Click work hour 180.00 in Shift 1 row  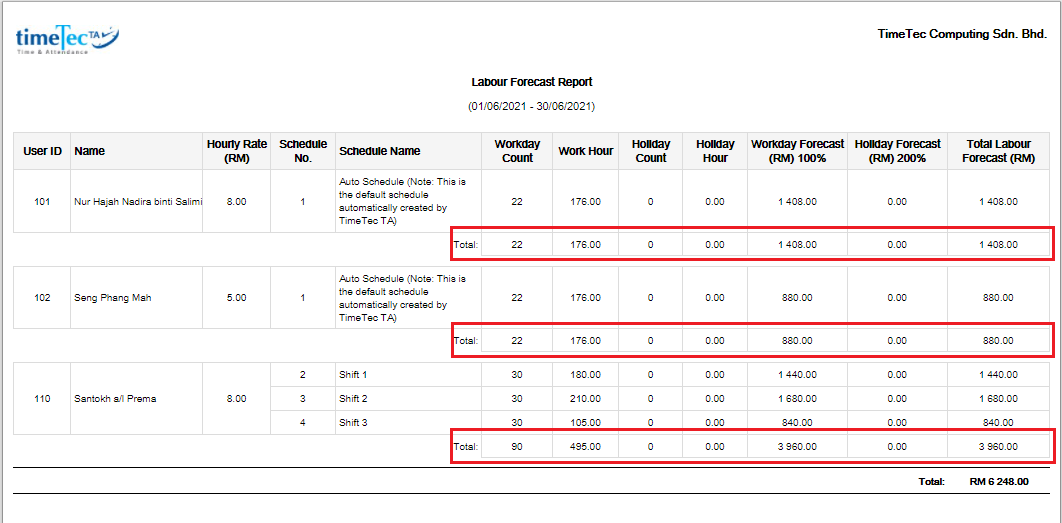click(x=585, y=374)
